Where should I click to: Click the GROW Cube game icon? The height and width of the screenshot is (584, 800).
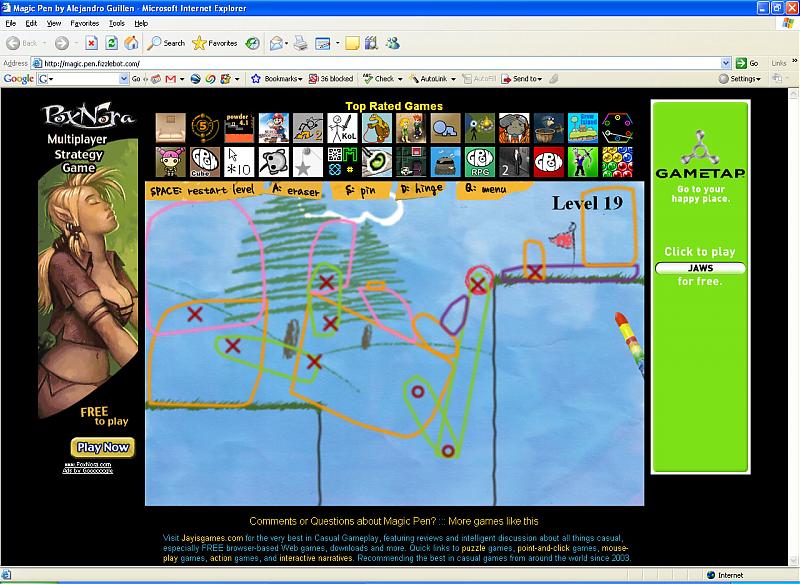(x=204, y=161)
